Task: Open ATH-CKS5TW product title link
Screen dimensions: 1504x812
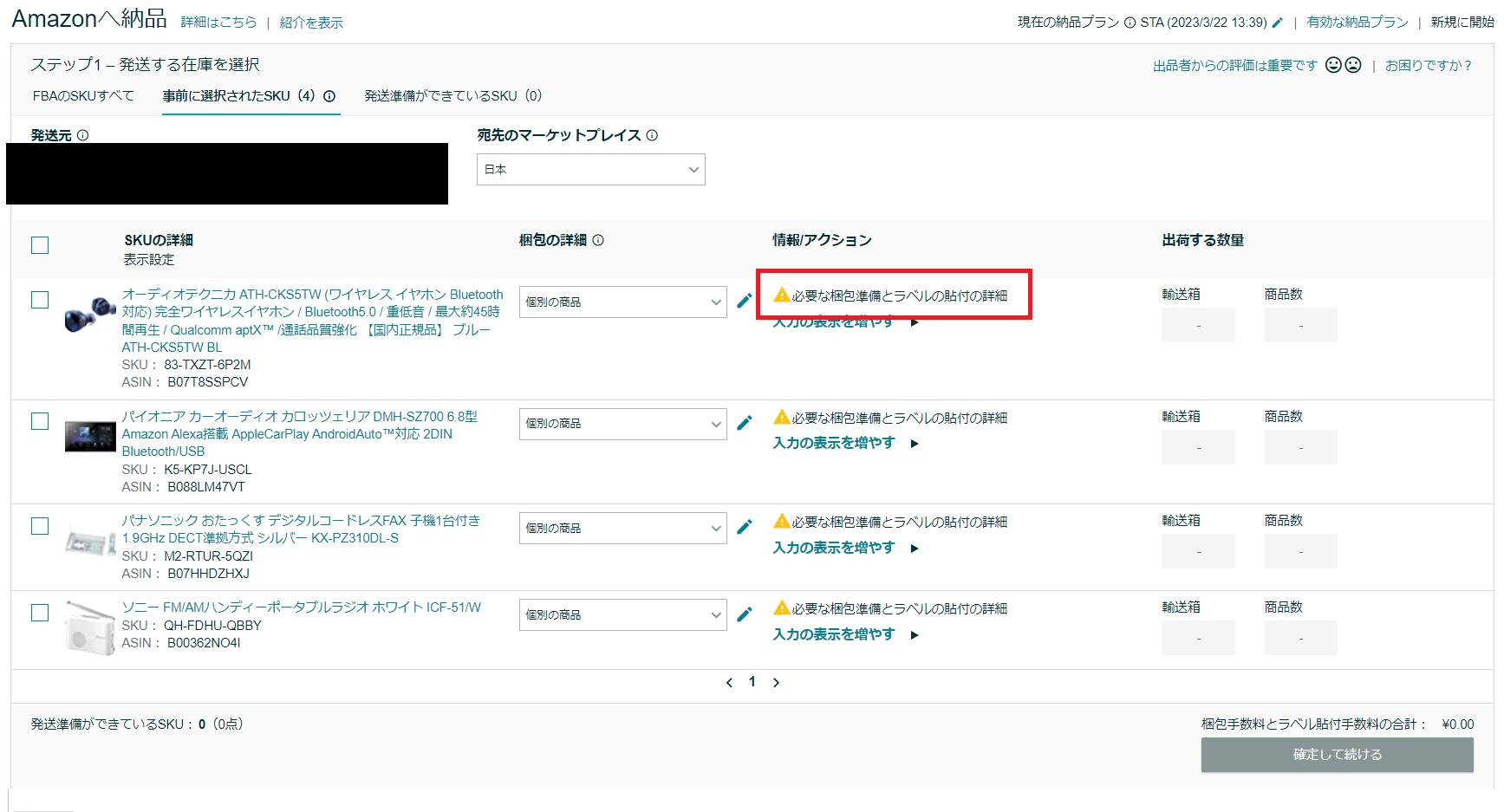Action: [x=312, y=321]
